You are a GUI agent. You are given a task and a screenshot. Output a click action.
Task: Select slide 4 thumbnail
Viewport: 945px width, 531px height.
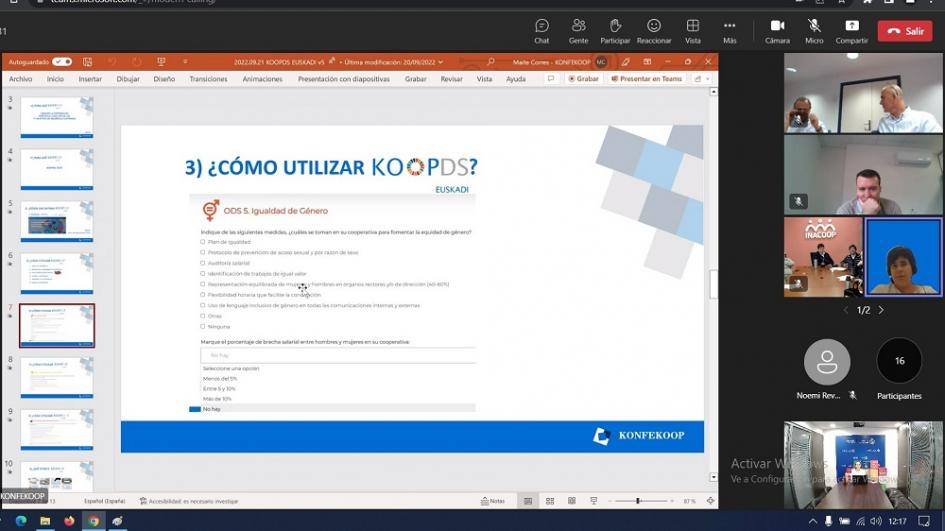(x=57, y=169)
